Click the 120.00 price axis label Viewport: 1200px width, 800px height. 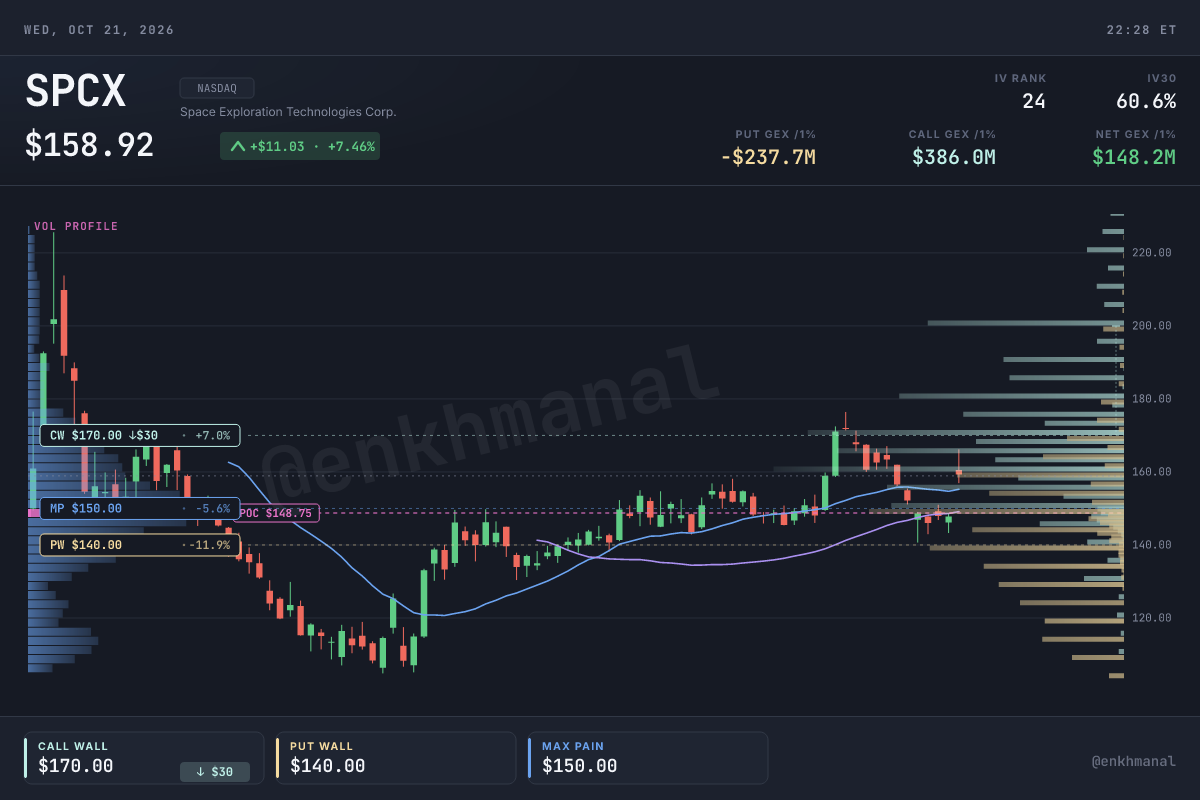1152,618
